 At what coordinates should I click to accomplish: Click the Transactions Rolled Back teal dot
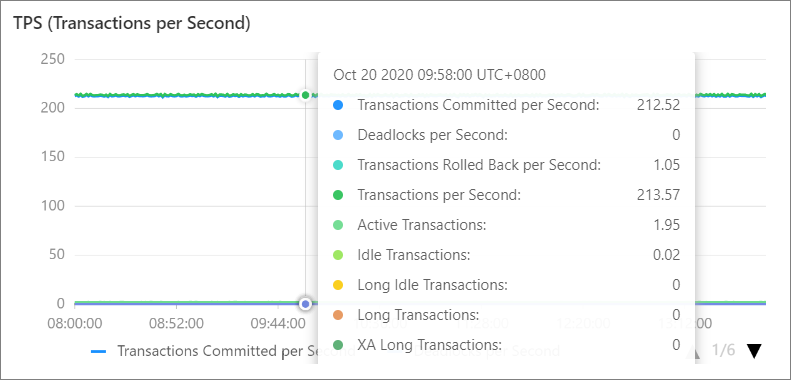pyautogui.click(x=338, y=165)
